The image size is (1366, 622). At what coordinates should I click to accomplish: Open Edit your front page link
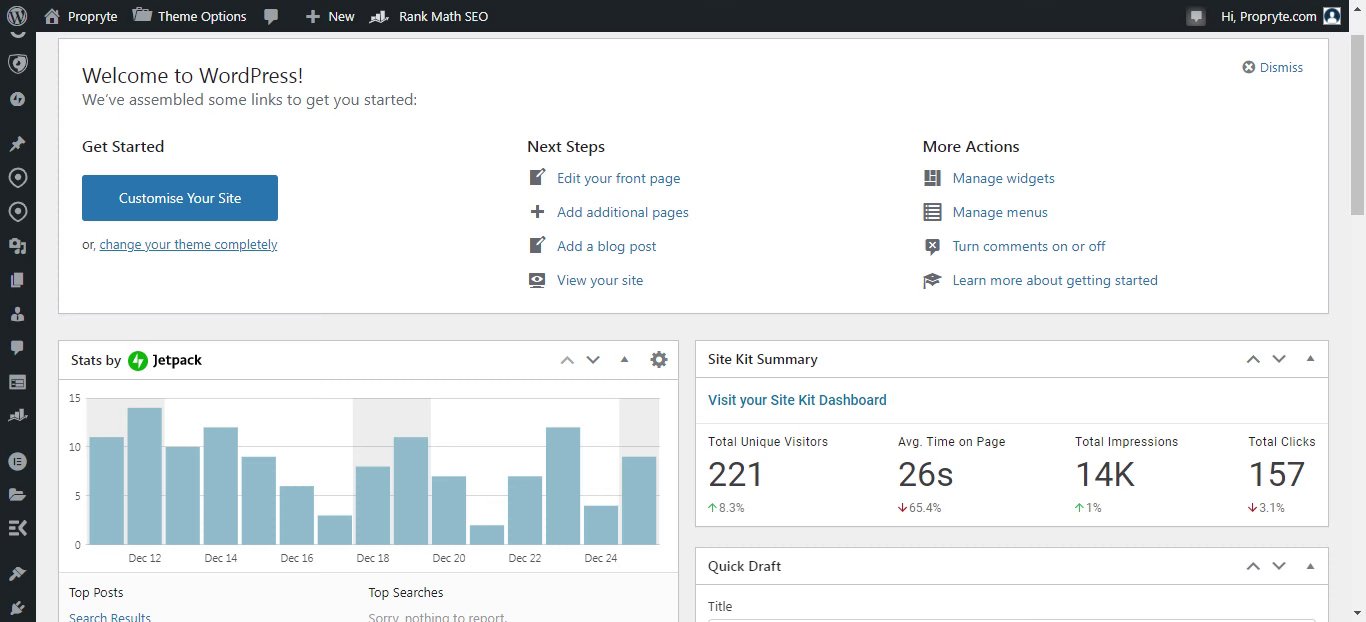618,178
